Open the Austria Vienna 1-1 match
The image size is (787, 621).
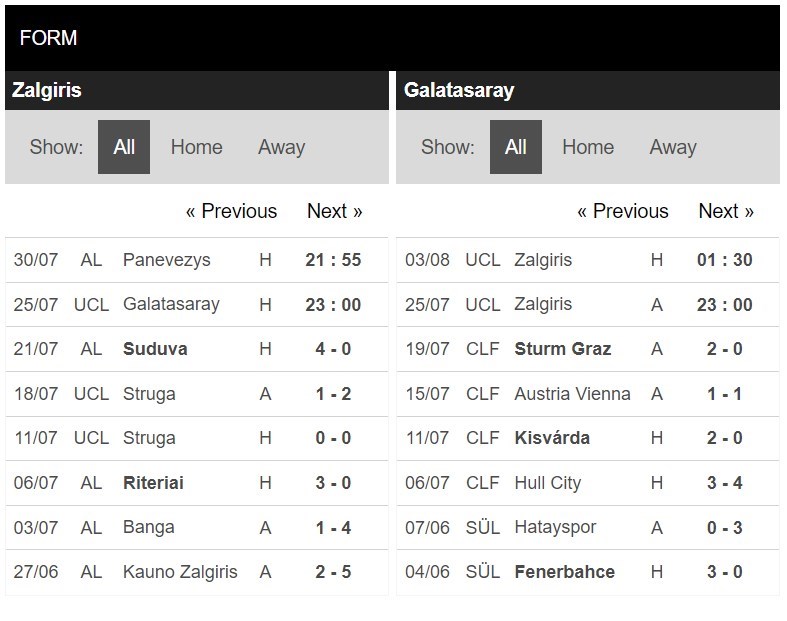tap(588, 394)
